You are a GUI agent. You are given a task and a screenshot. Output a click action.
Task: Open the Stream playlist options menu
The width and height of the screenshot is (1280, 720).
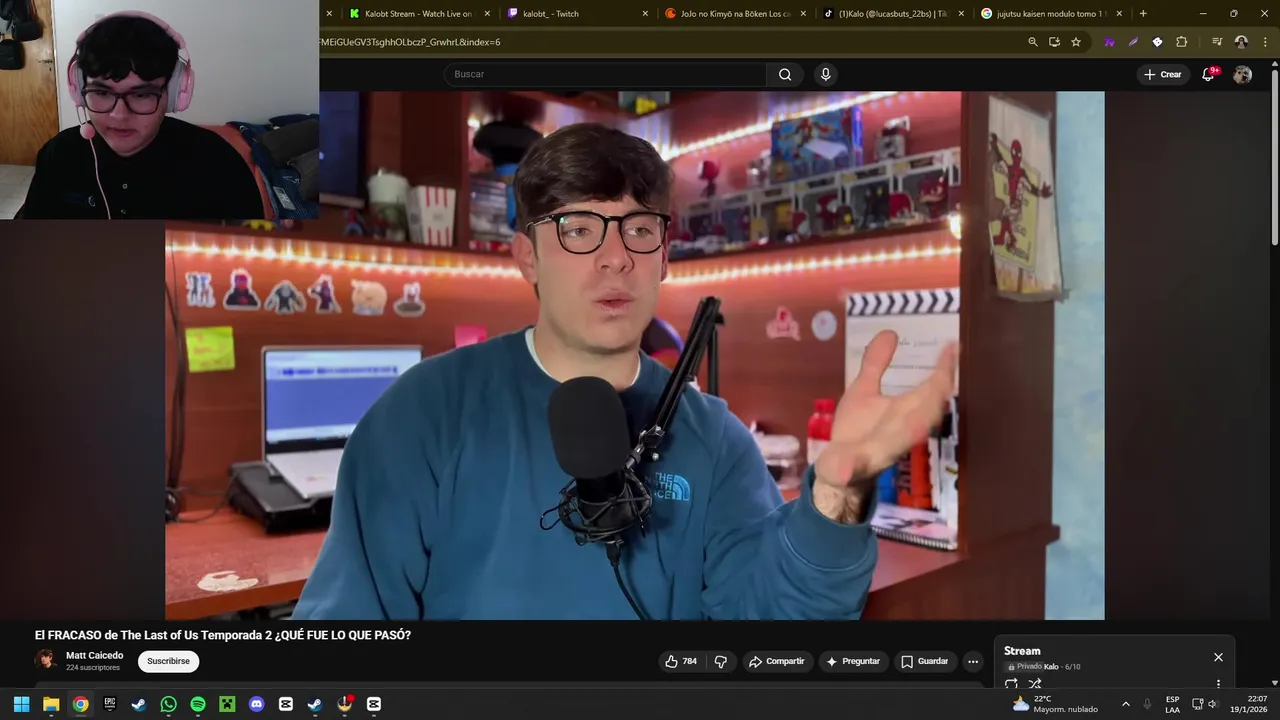pyautogui.click(x=1218, y=684)
